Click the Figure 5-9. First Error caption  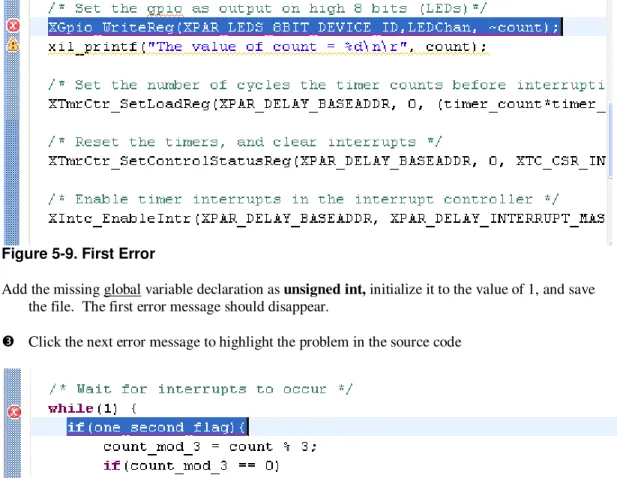coord(78,254)
